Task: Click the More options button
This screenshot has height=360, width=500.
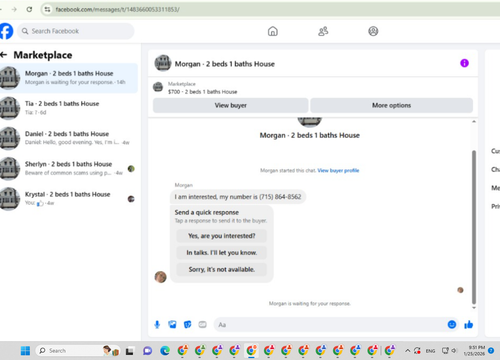Action: [x=391, y=105]
